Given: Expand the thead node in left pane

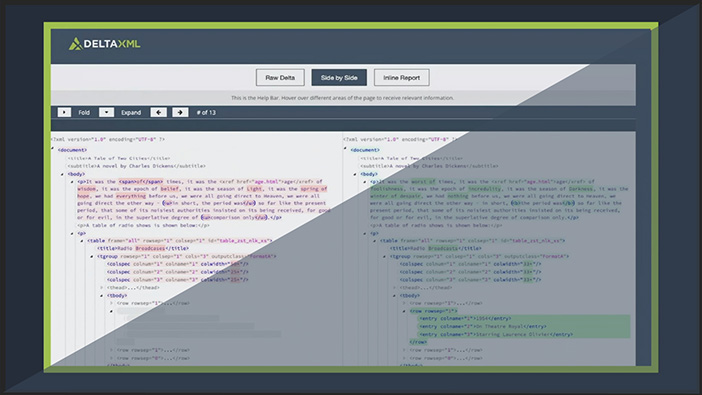Looking at the screenshot, I should (x=101, y=288).
